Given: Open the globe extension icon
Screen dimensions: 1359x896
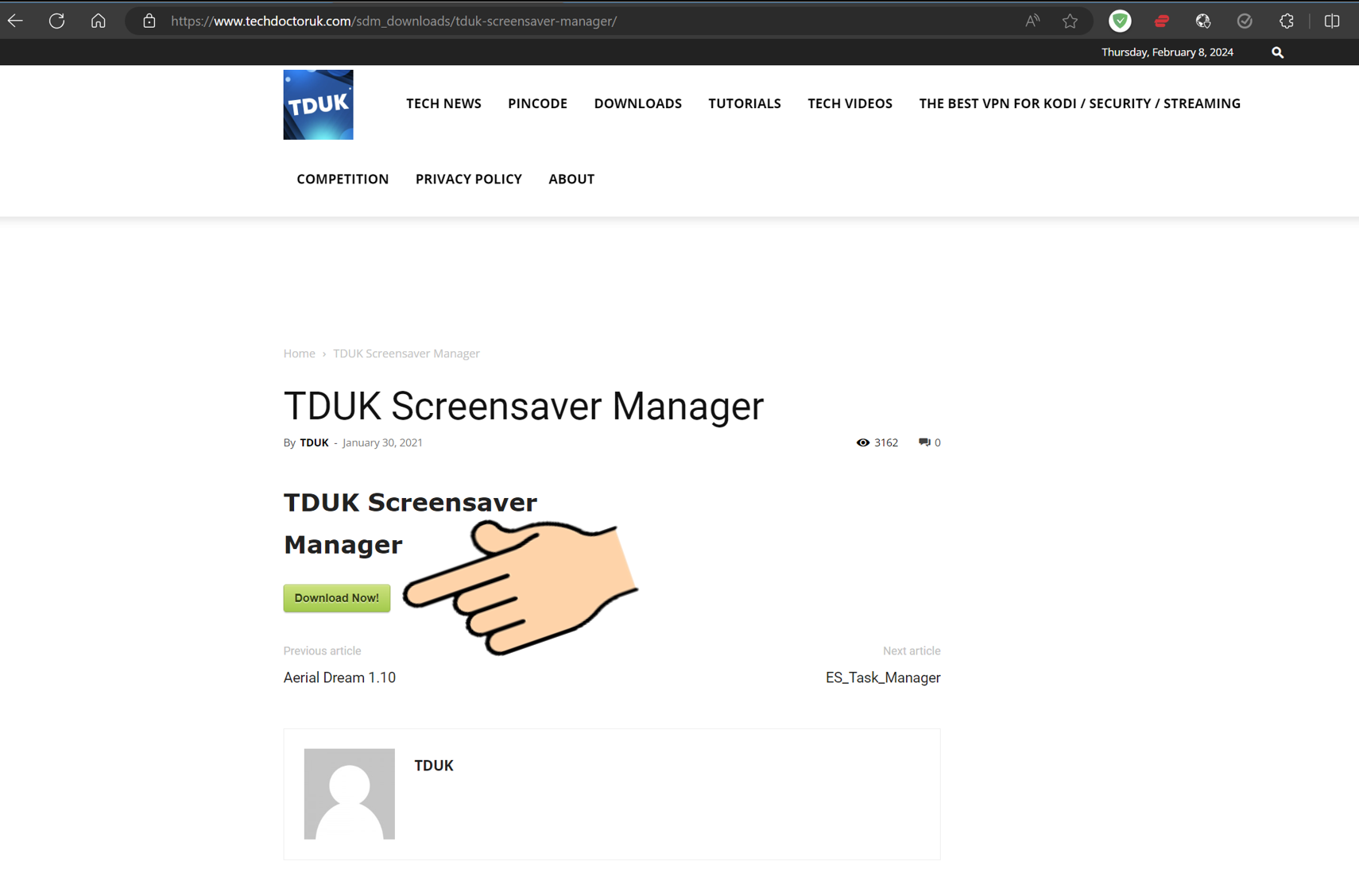Looking at the screenshot, I should pos(1203,21).
